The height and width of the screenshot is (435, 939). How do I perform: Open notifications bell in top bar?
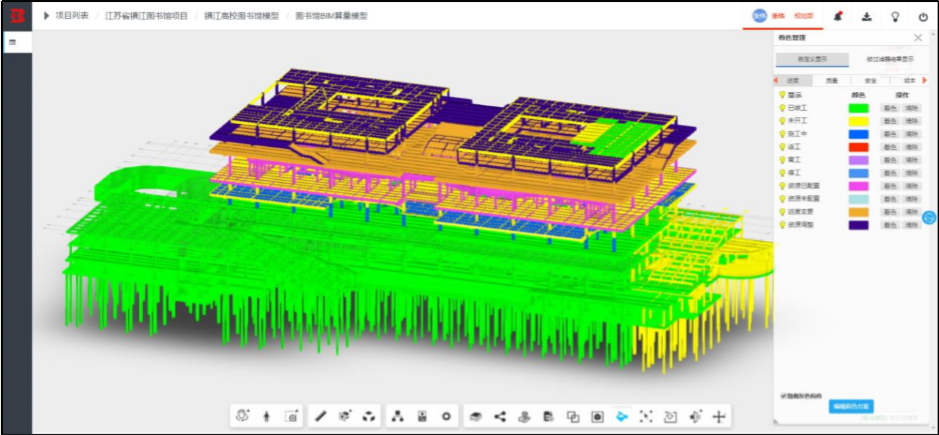[838, 17]
